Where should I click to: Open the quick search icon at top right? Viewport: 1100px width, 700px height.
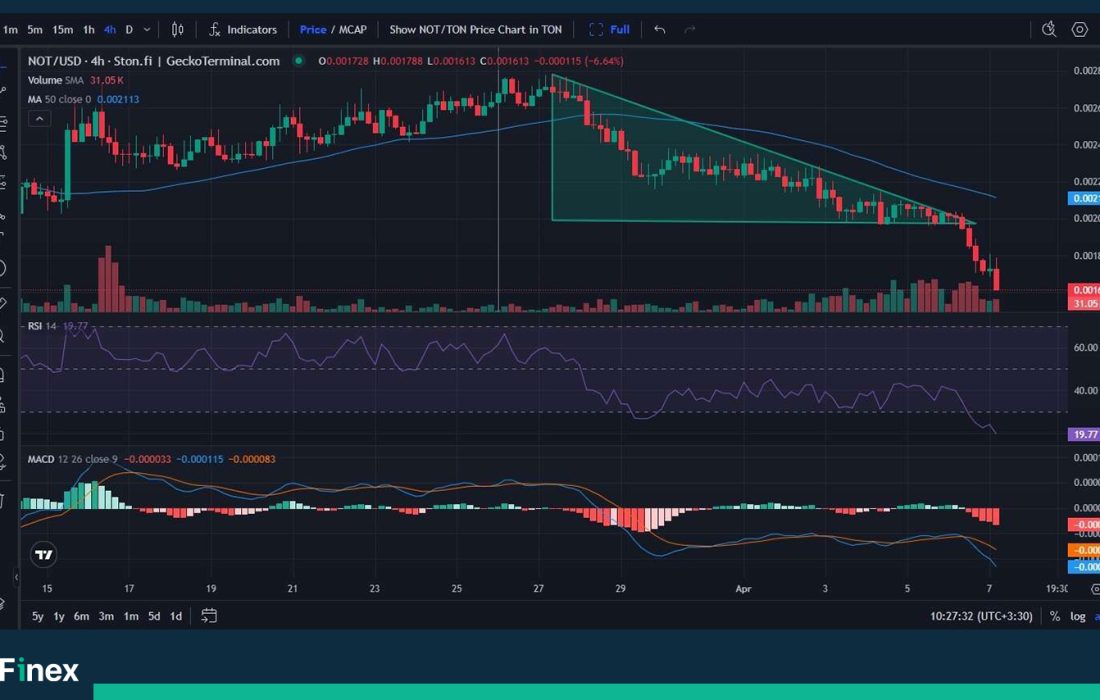1048,30
